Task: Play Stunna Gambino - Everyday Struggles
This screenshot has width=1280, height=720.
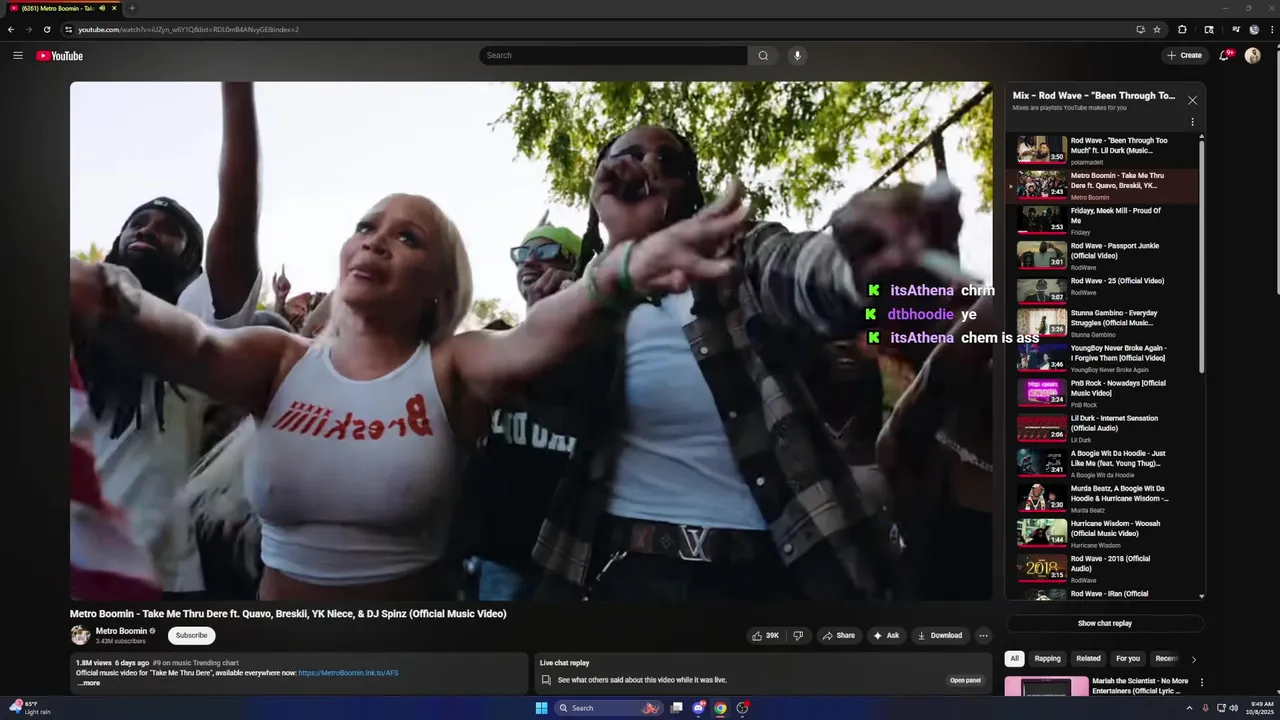Action: click(1103, 322)
